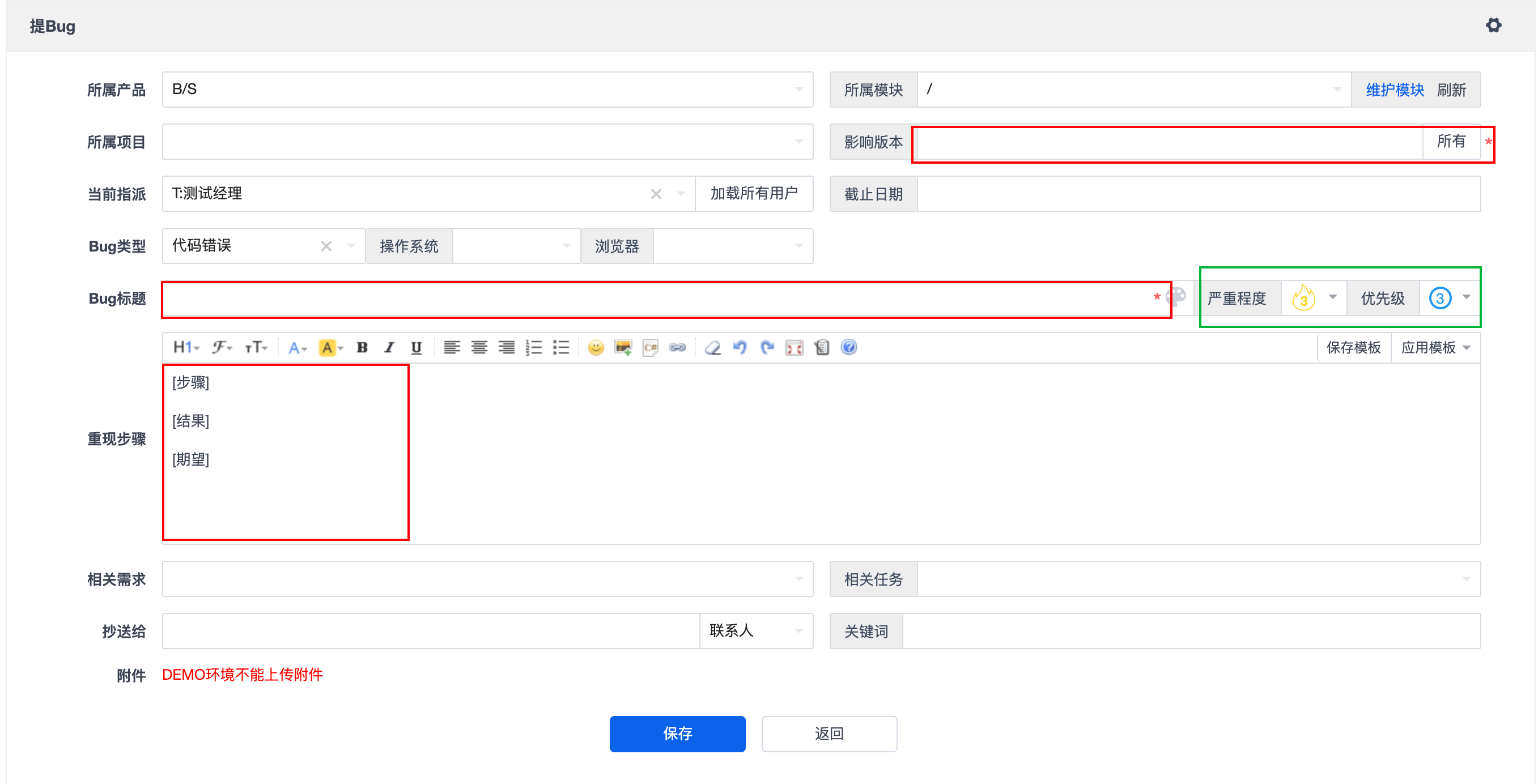This screenshot has height=784, width=1538.
Task: Open the editor help icon
Action: tap(848, 347)
